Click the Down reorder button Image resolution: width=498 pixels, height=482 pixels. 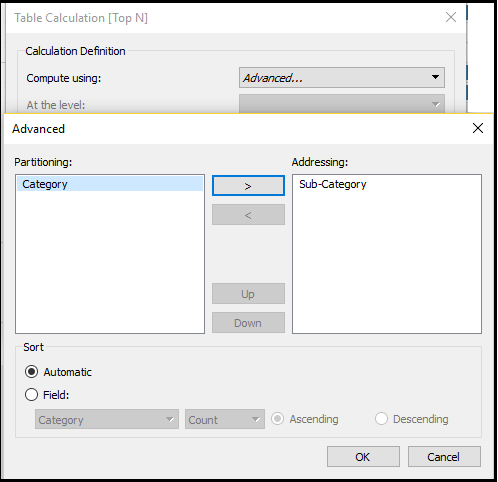[248, 322]
